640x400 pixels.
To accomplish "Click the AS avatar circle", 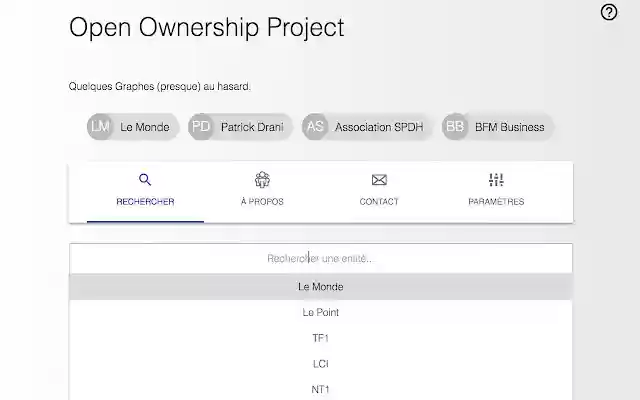I will pos(315,127).
